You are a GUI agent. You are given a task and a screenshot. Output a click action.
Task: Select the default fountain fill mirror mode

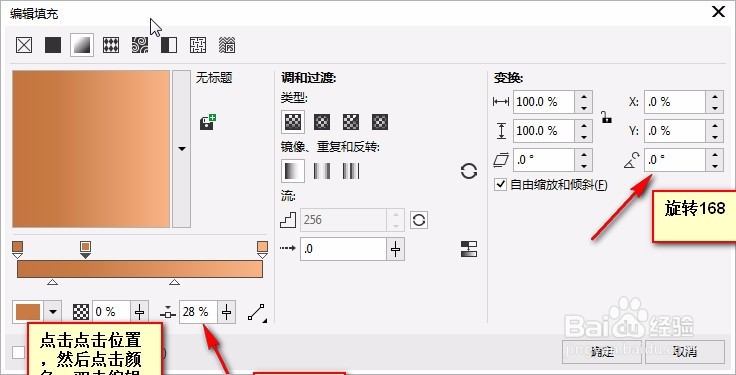293,171
